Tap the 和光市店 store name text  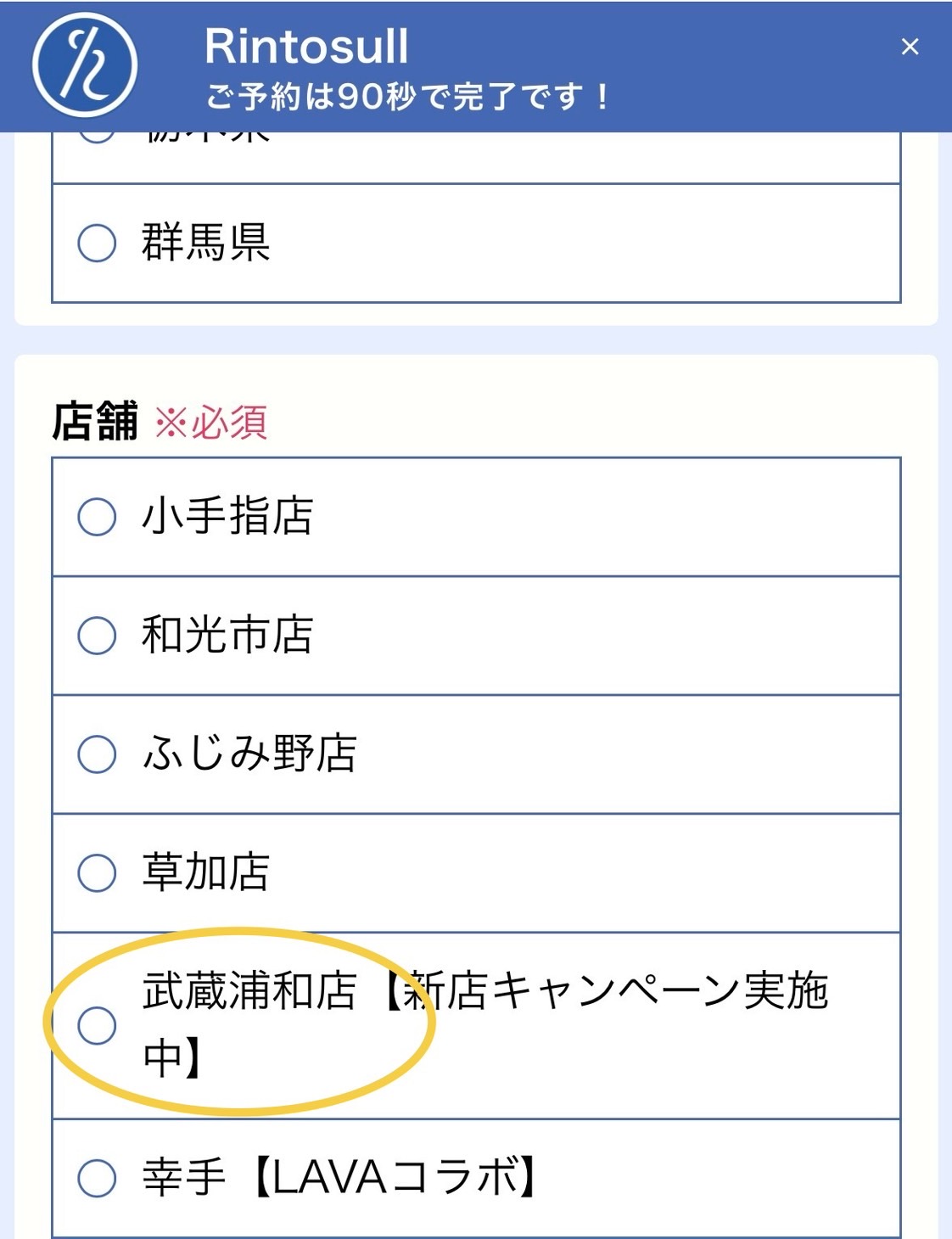click(x=227, y=635)
